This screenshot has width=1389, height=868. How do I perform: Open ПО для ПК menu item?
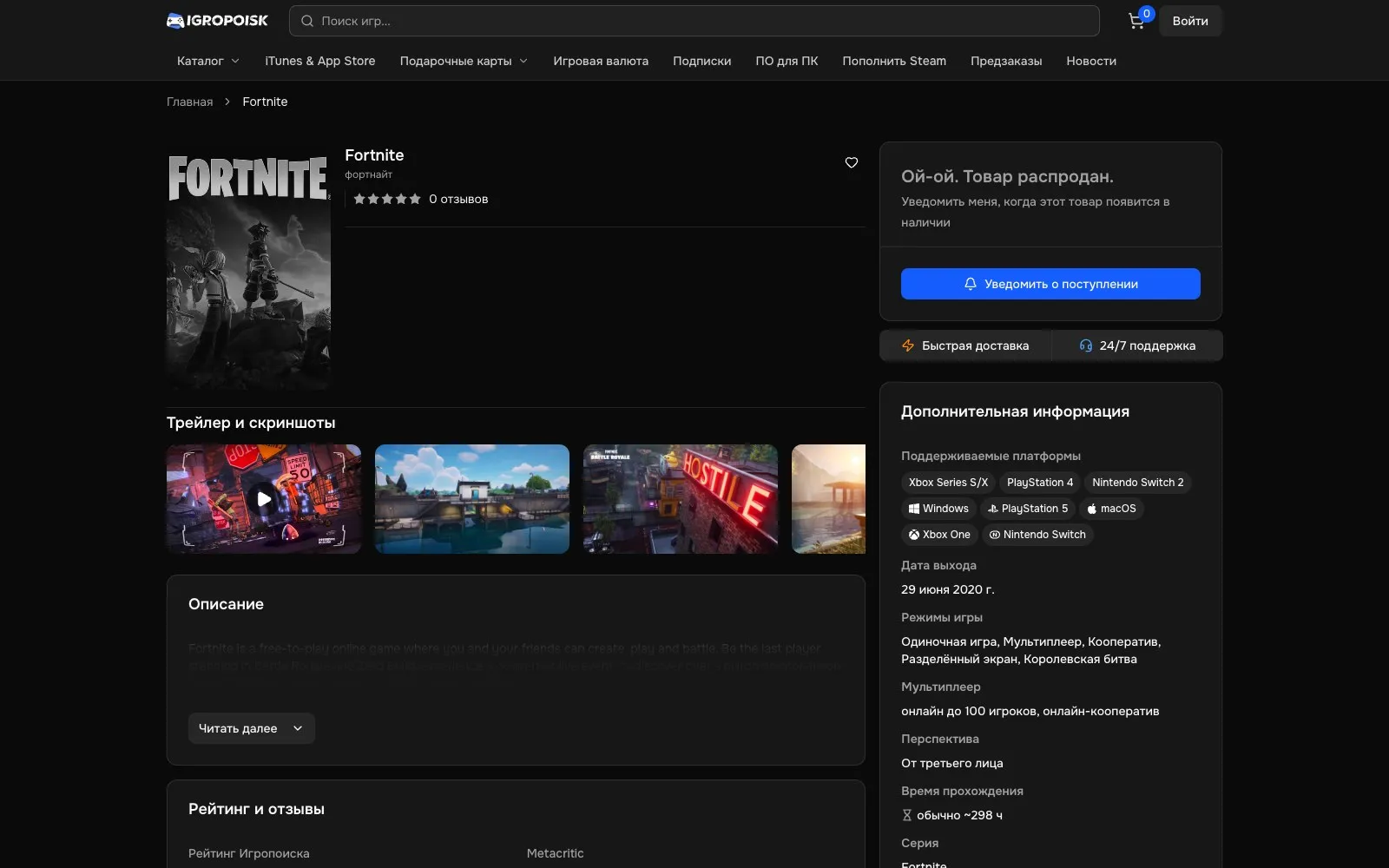click(787, 61)
